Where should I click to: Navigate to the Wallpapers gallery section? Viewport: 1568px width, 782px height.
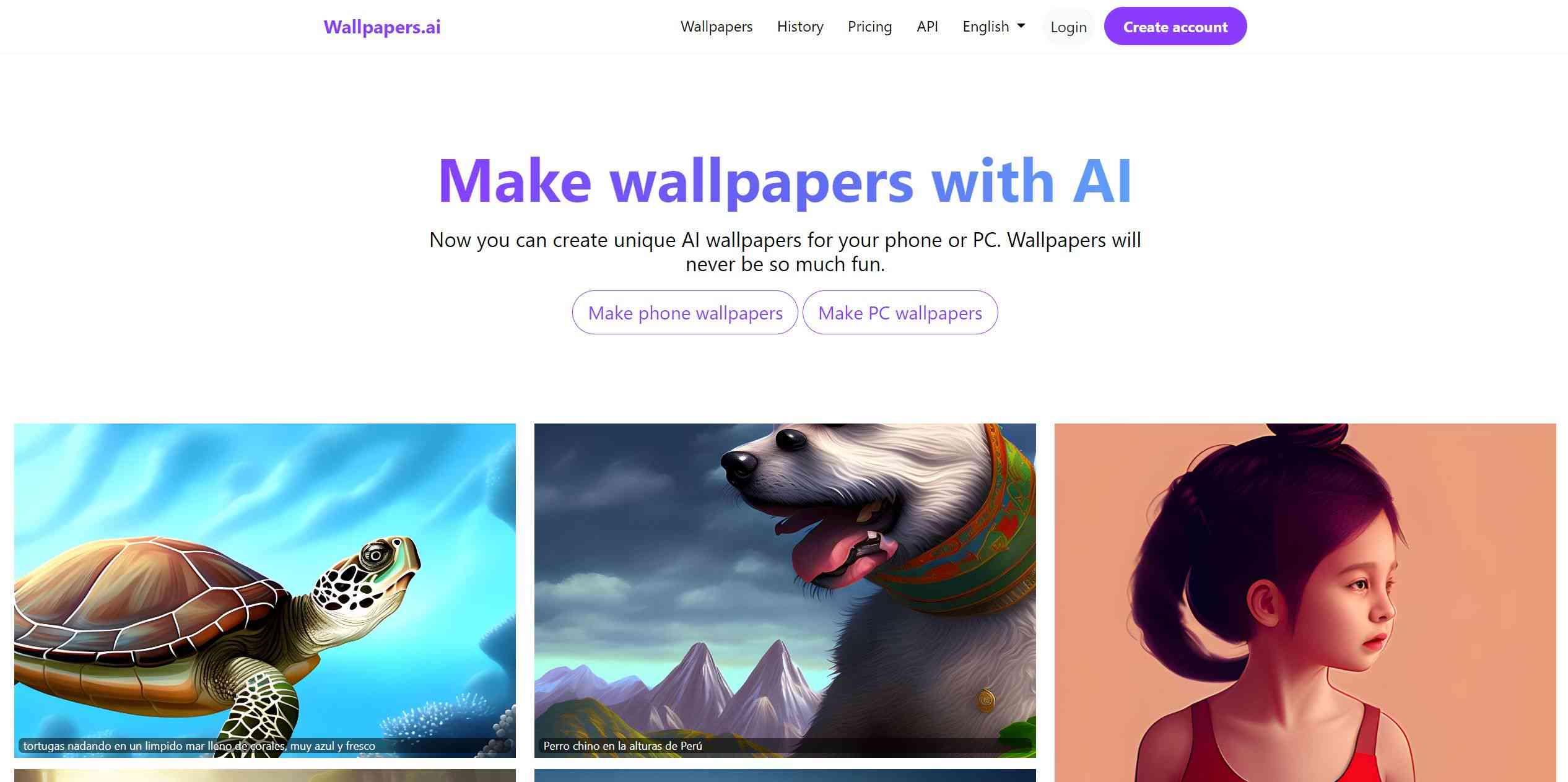click(716, 26)
